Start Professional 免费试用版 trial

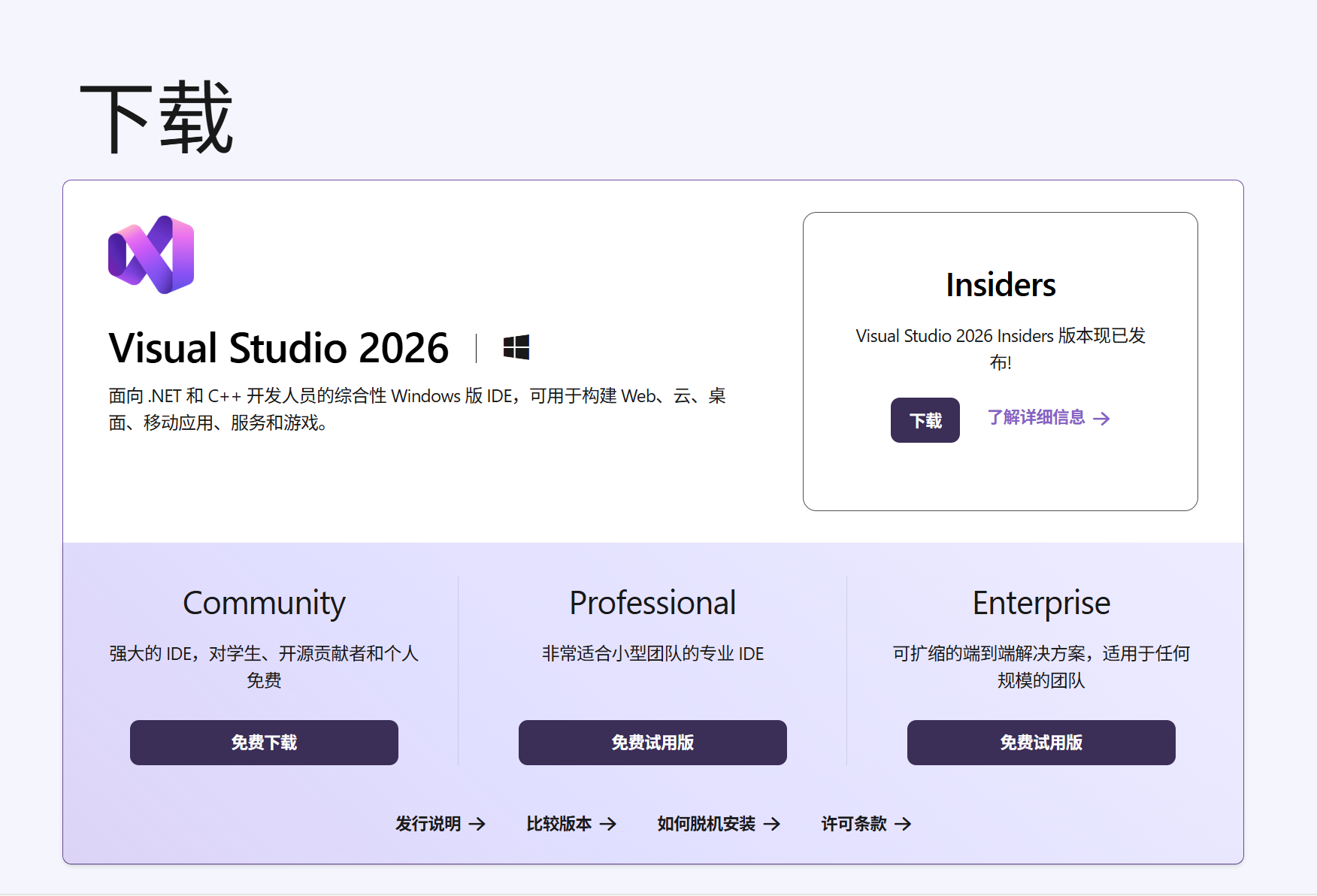[x=652, y=743]
